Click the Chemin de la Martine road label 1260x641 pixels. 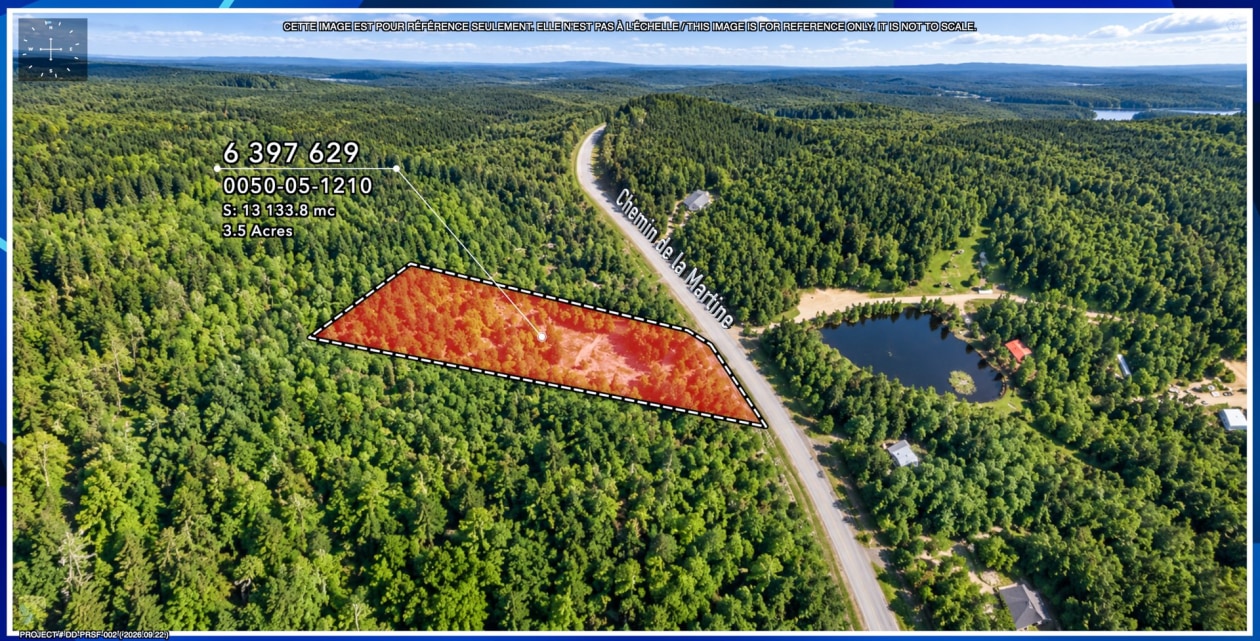pos(674,257)
